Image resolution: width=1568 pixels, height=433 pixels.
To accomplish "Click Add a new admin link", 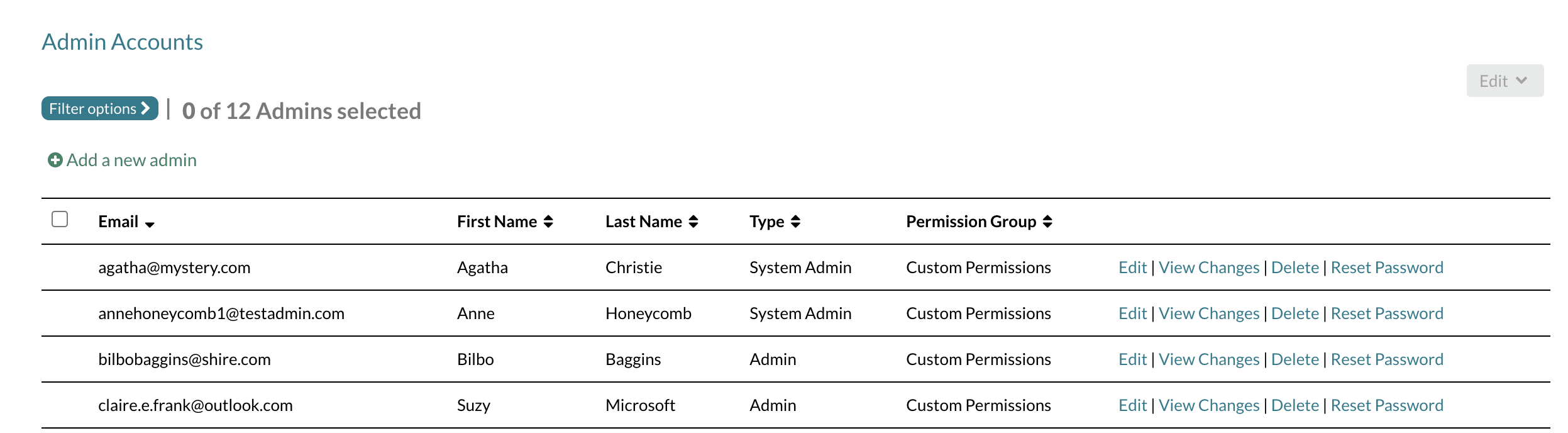I will [x=131, y=160].
